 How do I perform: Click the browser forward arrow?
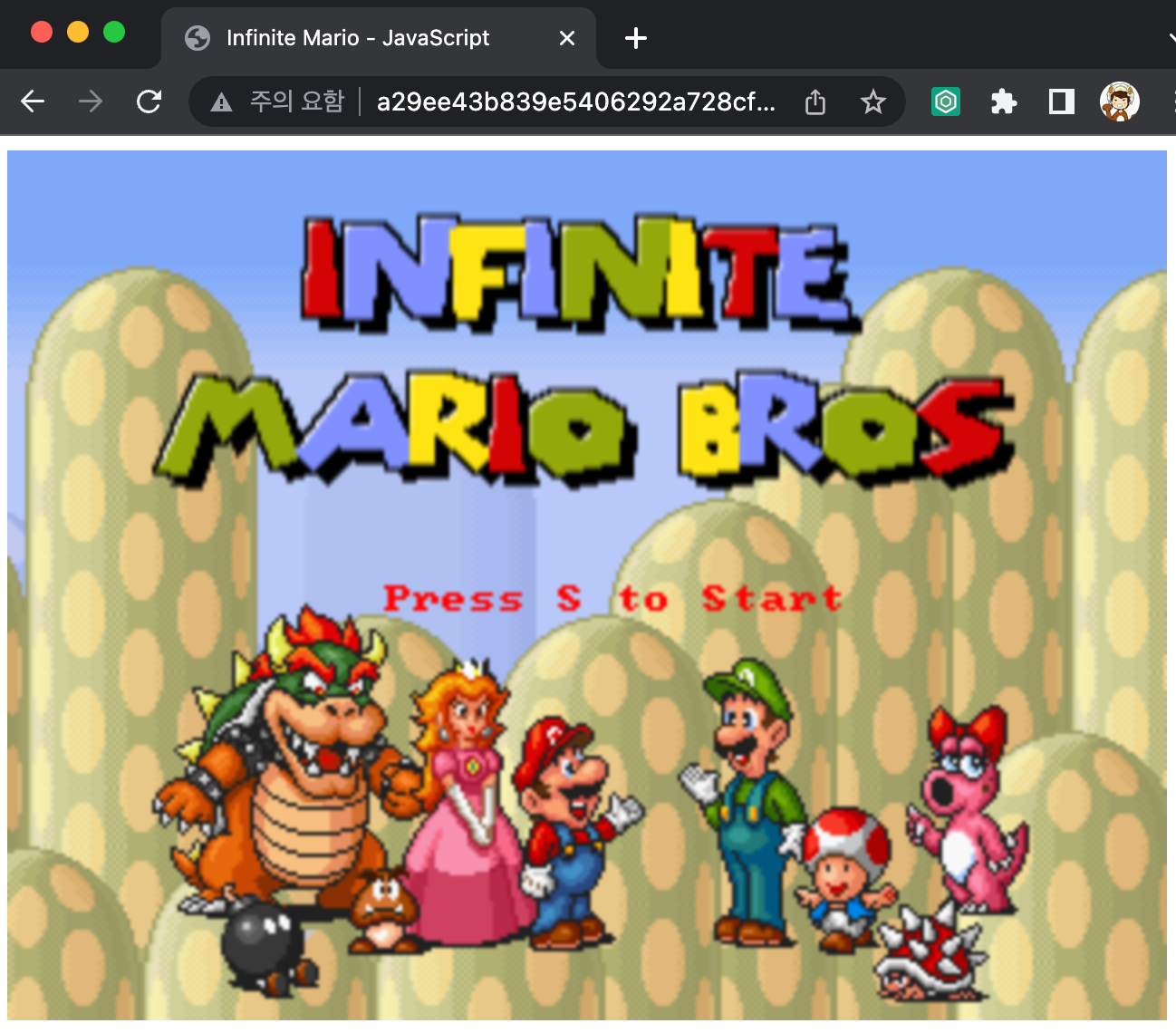pos(91,101)
